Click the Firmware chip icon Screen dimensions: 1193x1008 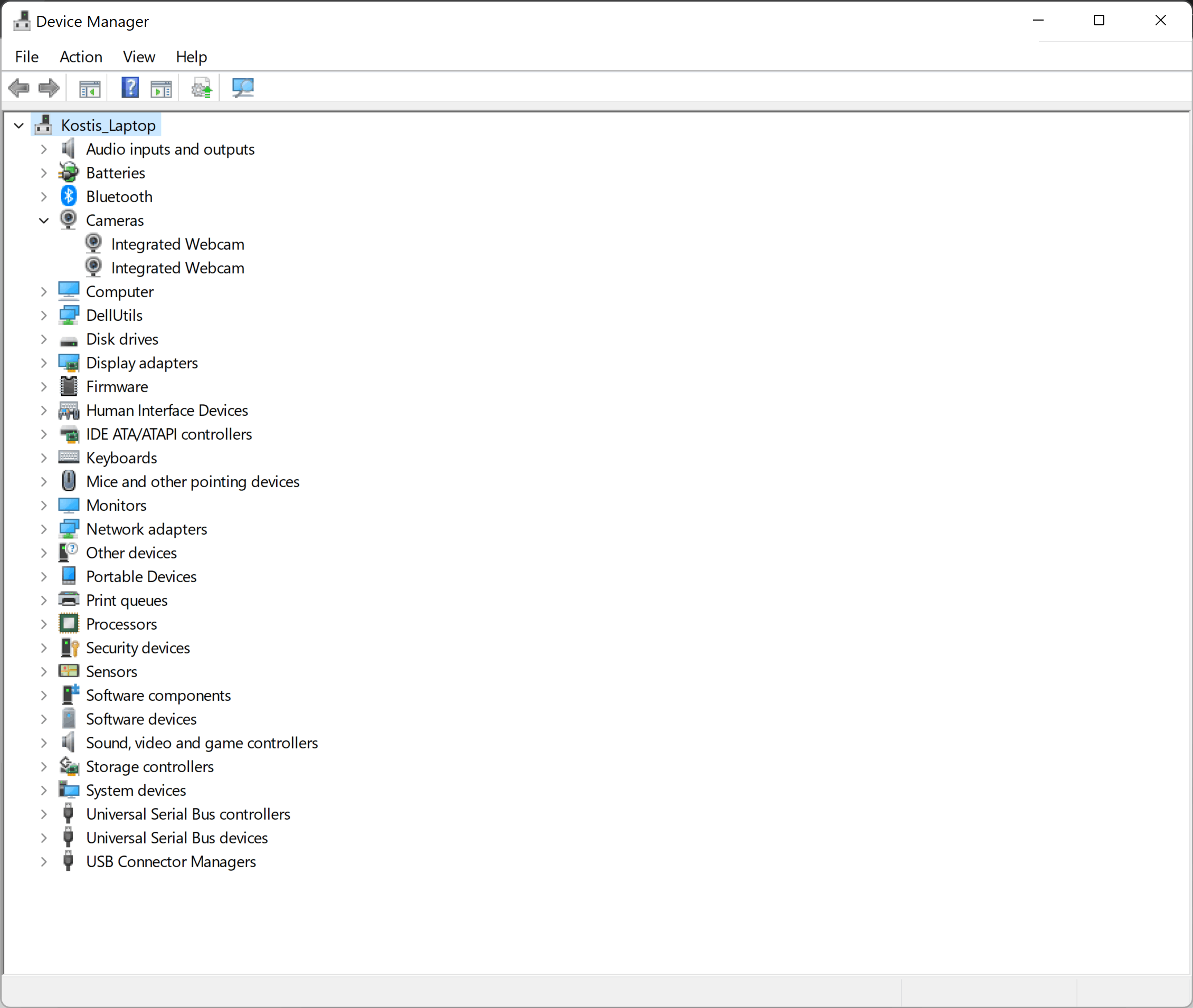click(x=69, y=386)
